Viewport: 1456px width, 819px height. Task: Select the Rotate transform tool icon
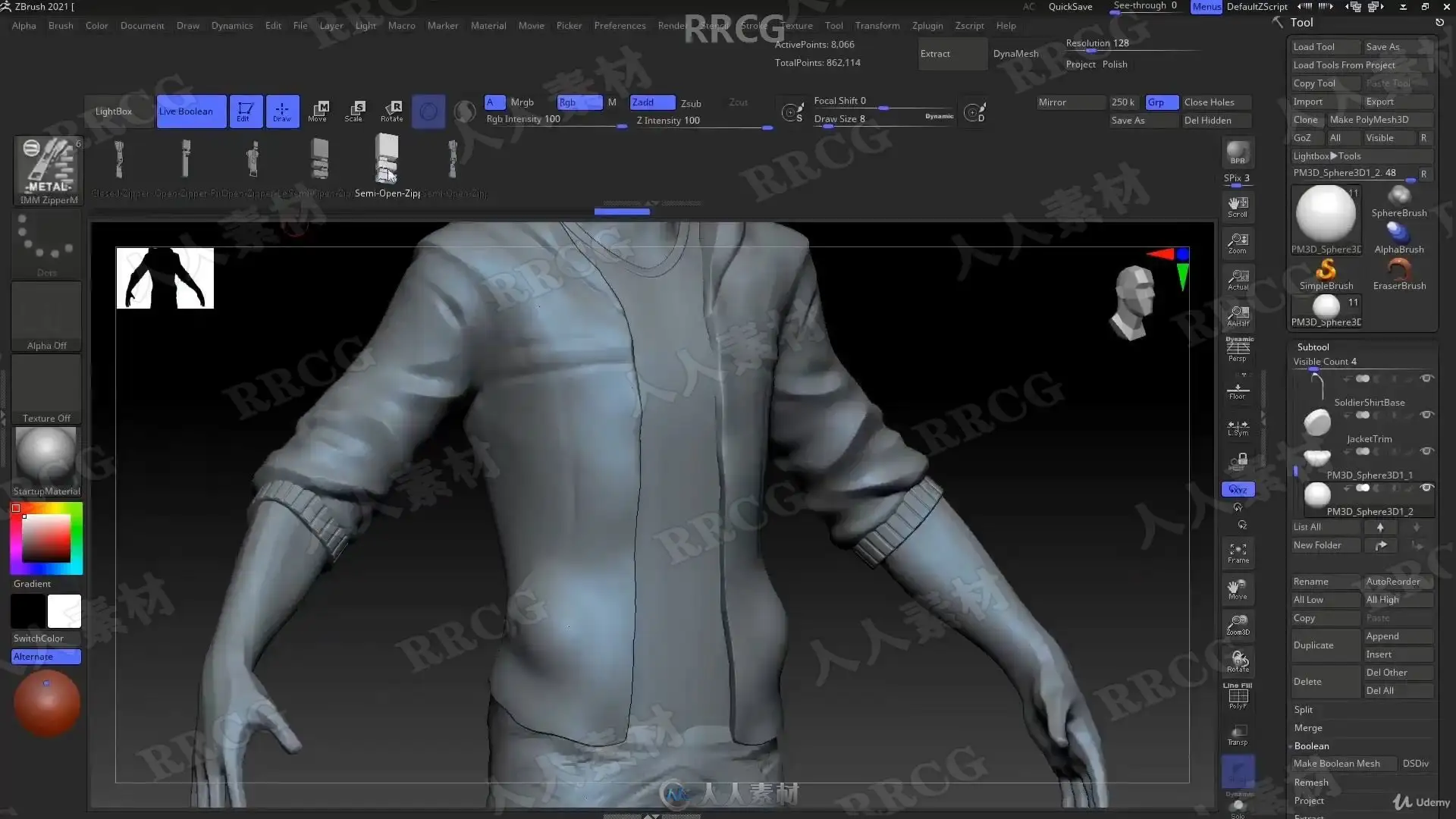click(x=392, y=111)
